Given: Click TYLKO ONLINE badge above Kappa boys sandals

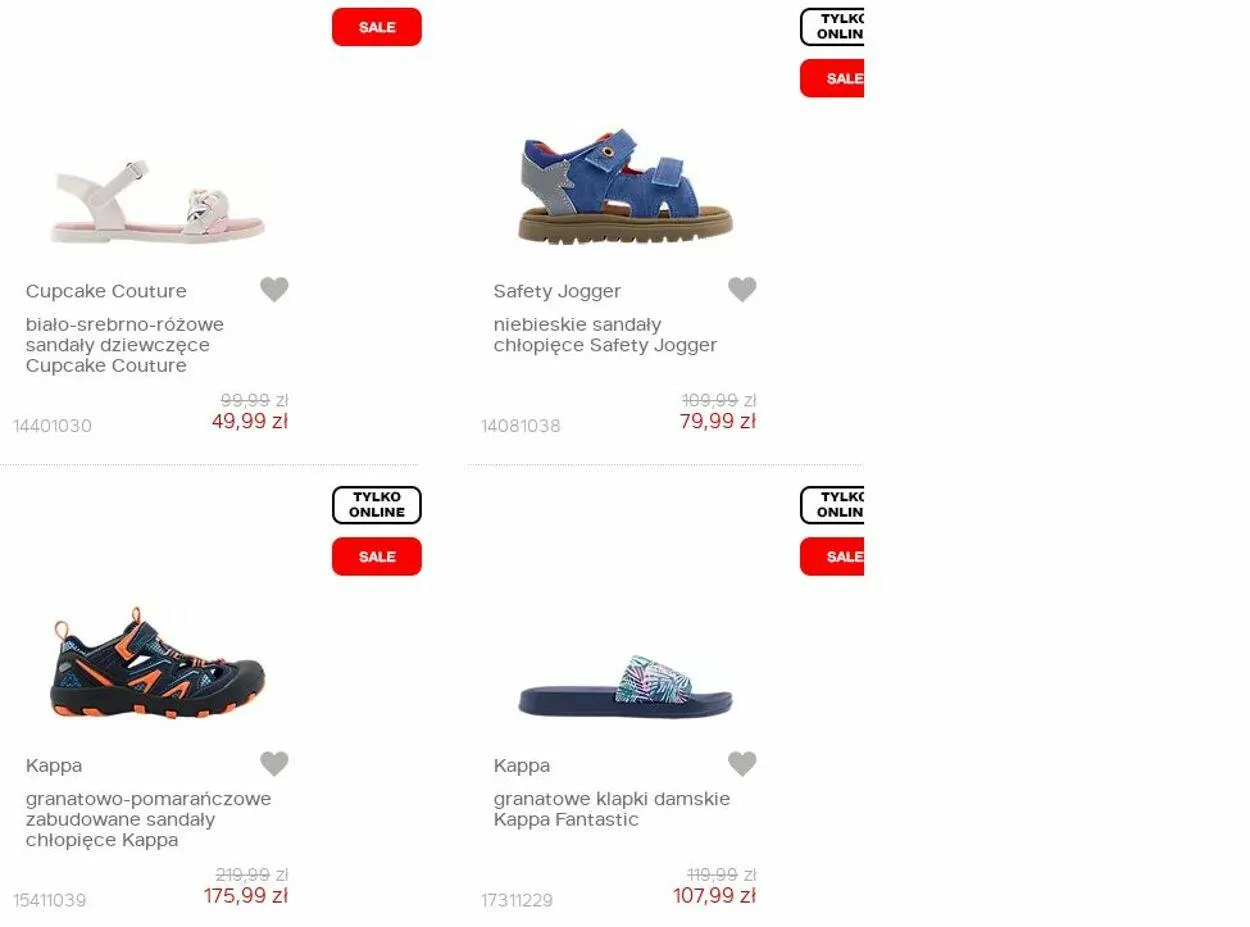Looking at the screenshot, I should pyautogui.click(x=377, y=505).
